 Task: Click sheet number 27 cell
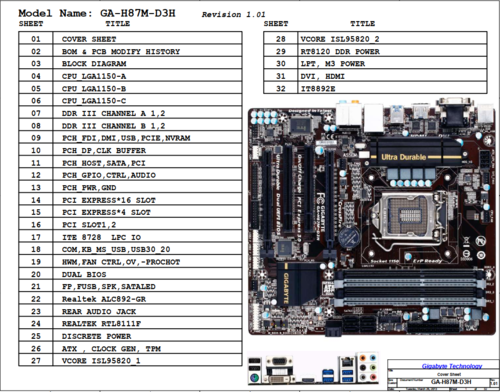pos(36,361)
